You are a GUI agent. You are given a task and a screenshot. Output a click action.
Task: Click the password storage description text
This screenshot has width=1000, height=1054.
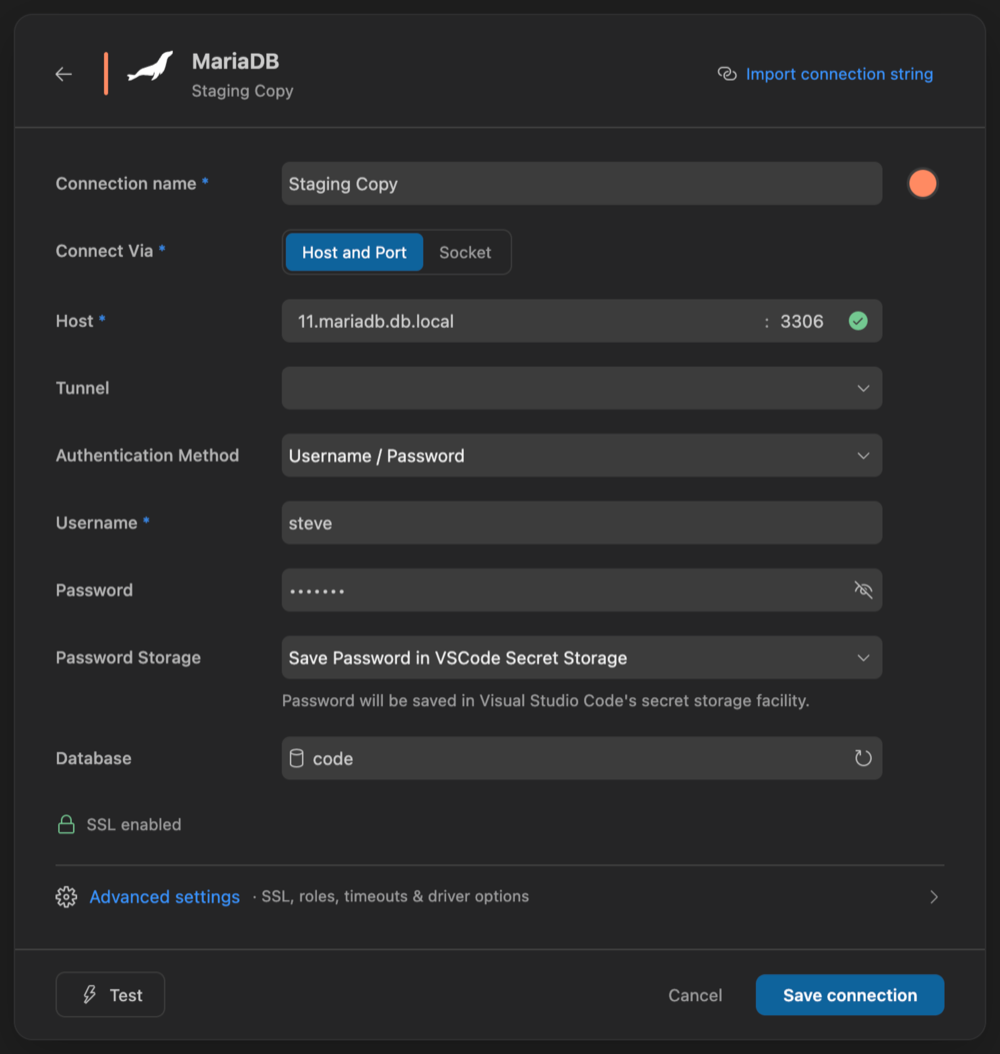(546, 700)
